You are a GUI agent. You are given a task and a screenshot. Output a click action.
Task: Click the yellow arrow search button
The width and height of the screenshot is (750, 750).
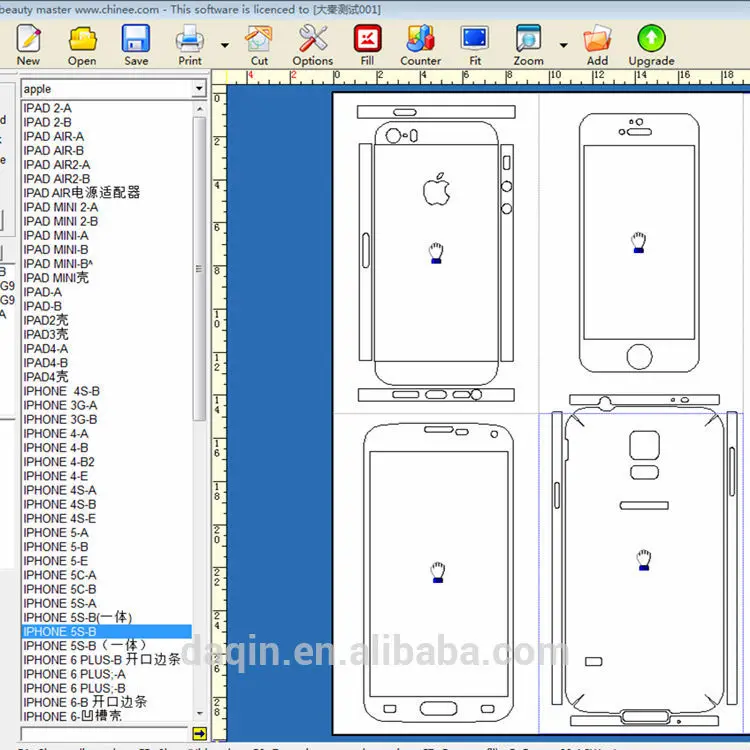click(199, 733)
